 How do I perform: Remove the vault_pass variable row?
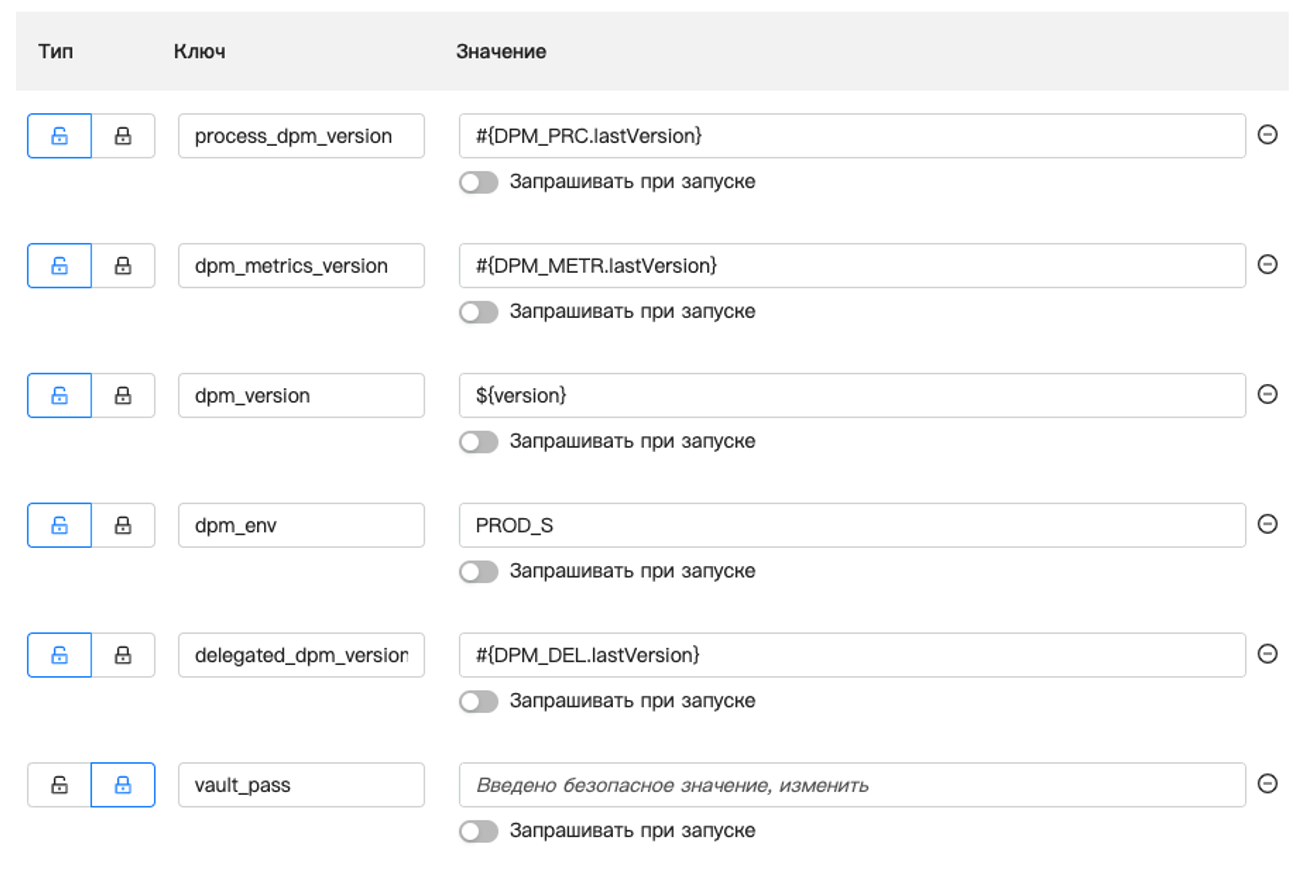1267,784
